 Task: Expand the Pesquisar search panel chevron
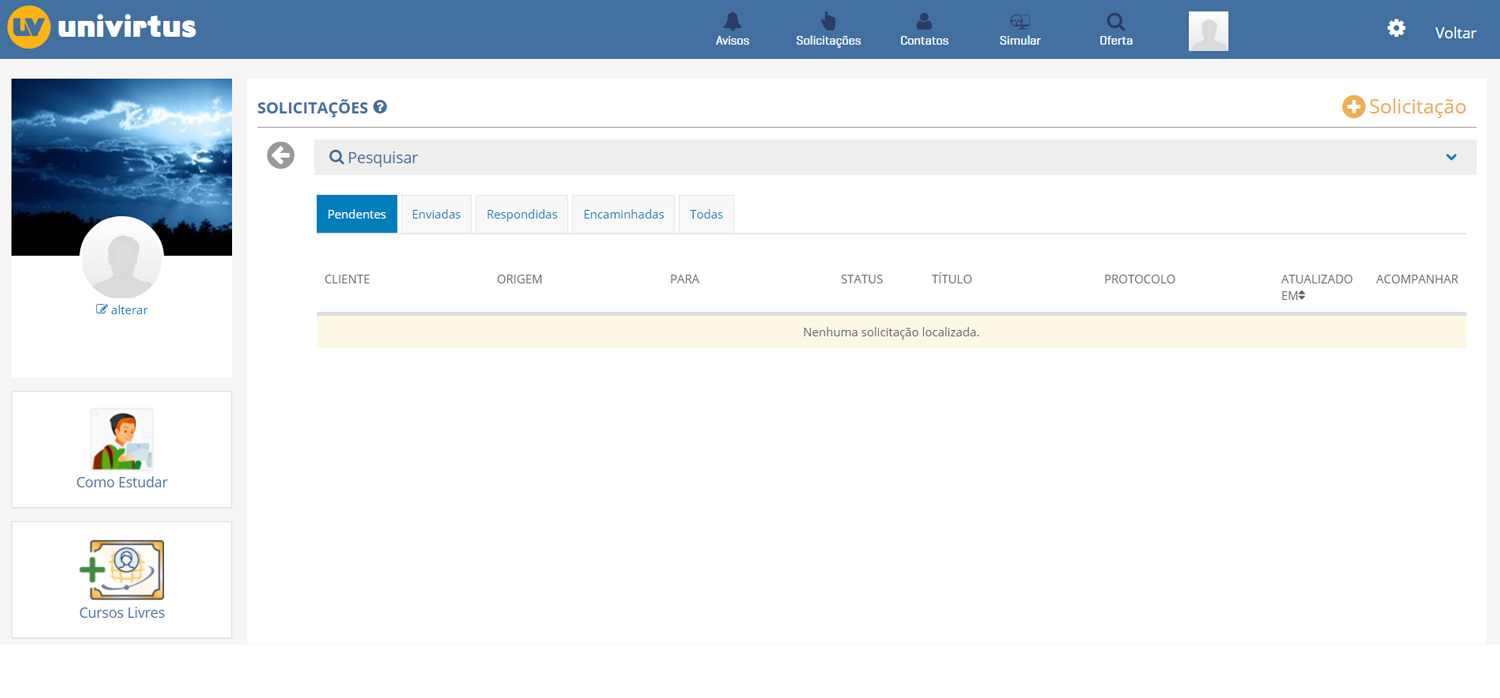point(1451,157)
